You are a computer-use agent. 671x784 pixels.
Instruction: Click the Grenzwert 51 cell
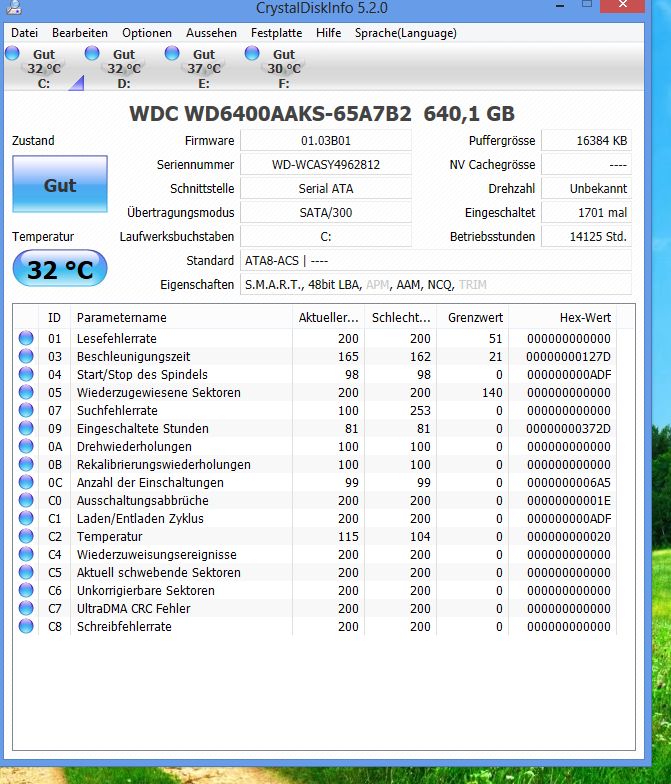pos(496,338)
